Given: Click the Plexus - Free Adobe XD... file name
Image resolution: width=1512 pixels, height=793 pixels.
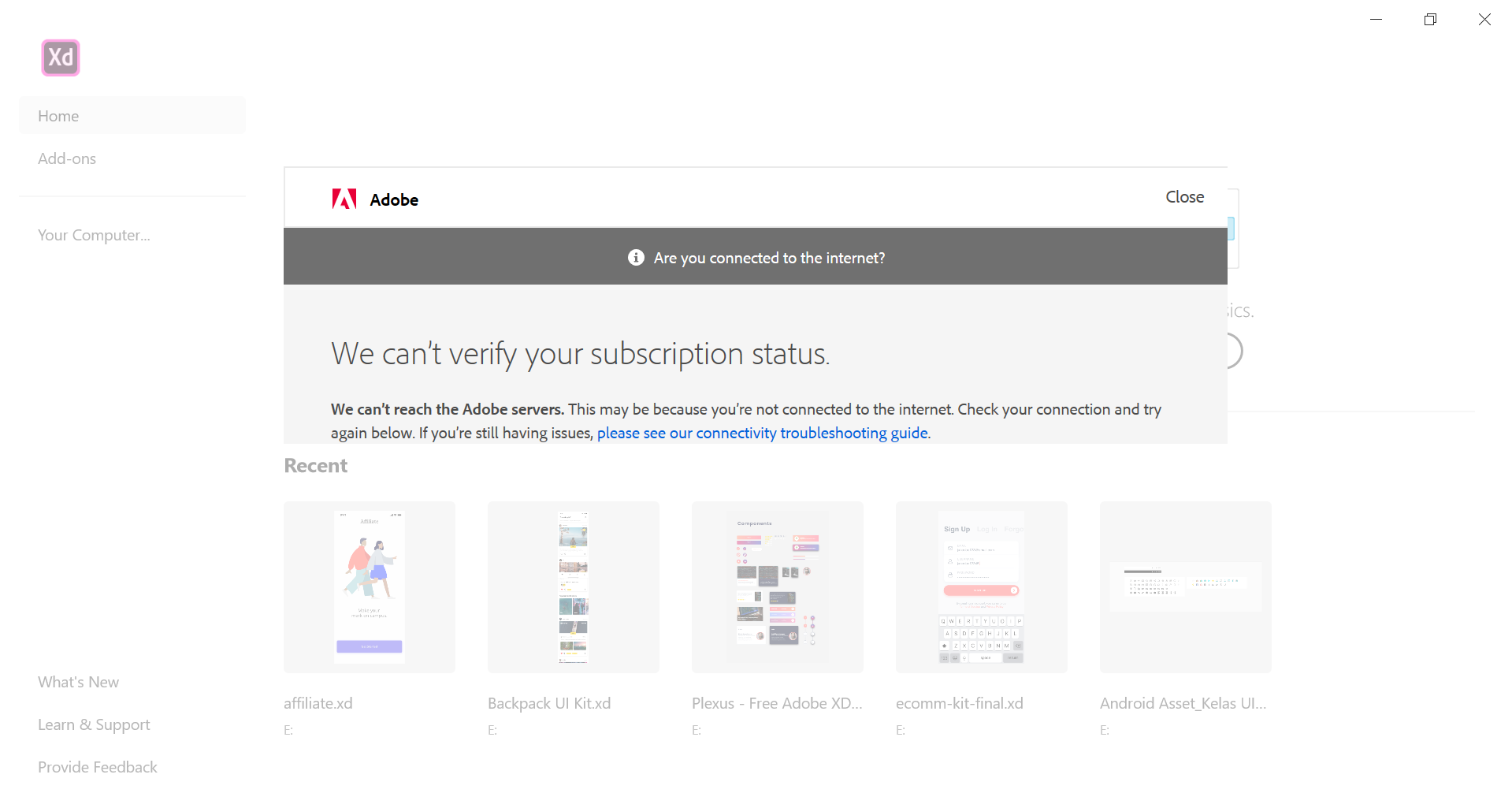Looking at the screenshot, I should pos(777,703).
